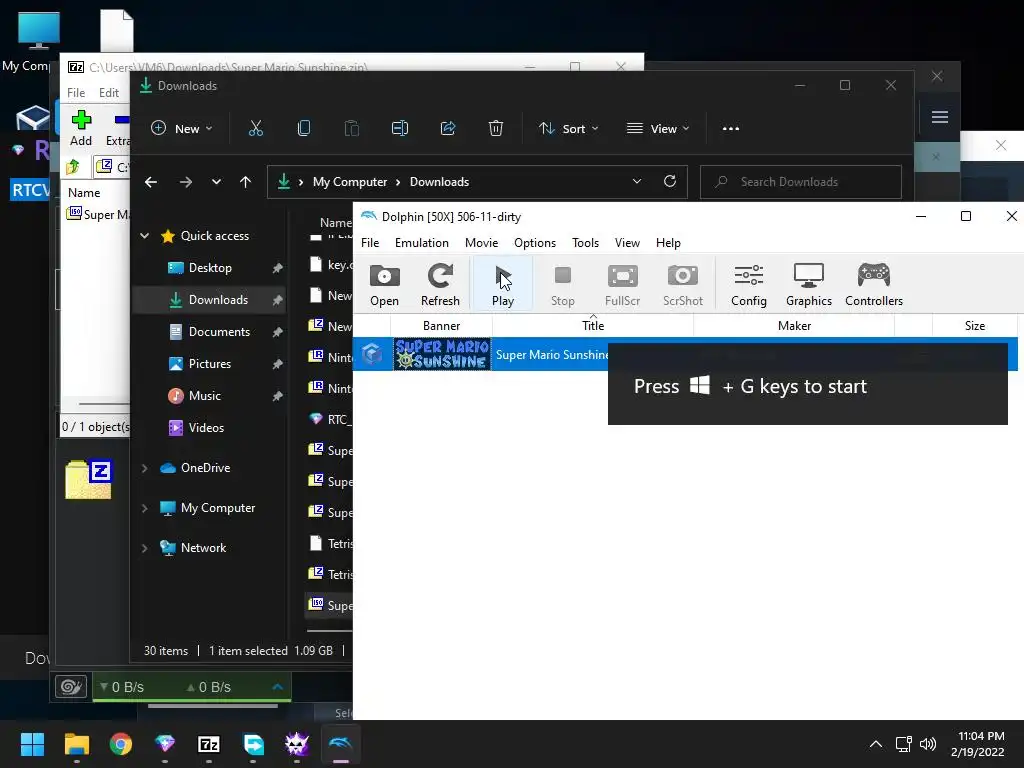Click the Paste icon in Explorer toolbar
The image size is (1024, 768).
pyautogui.click(x=351, y=129)
